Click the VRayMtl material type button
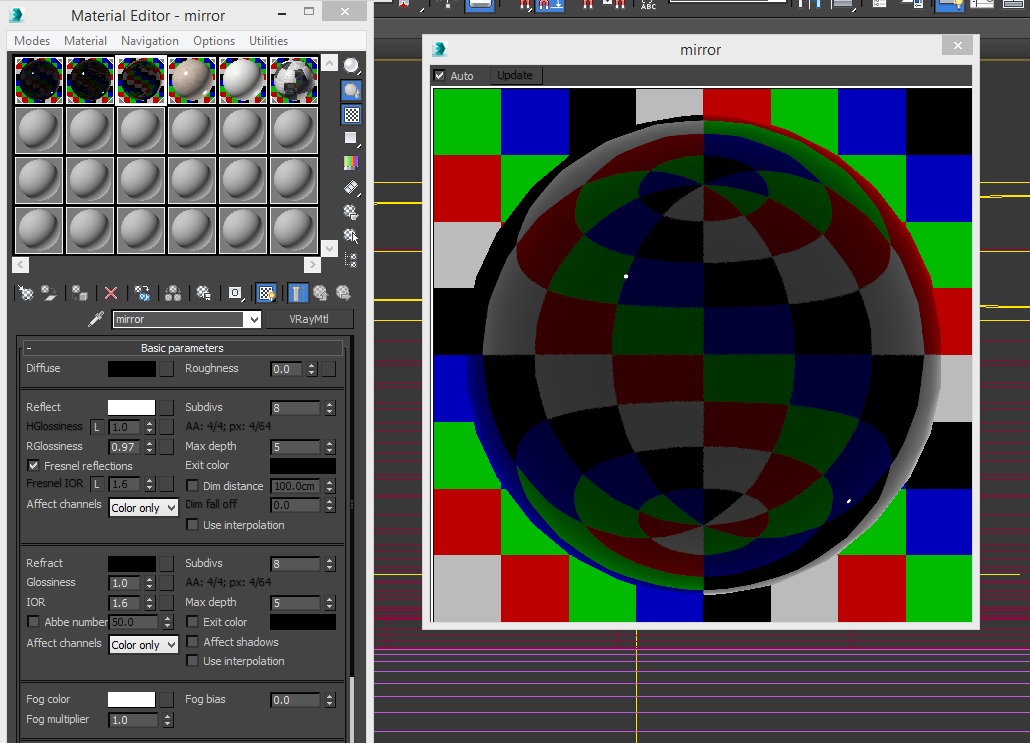This screenshot has height=743, width=1030. 310,320
